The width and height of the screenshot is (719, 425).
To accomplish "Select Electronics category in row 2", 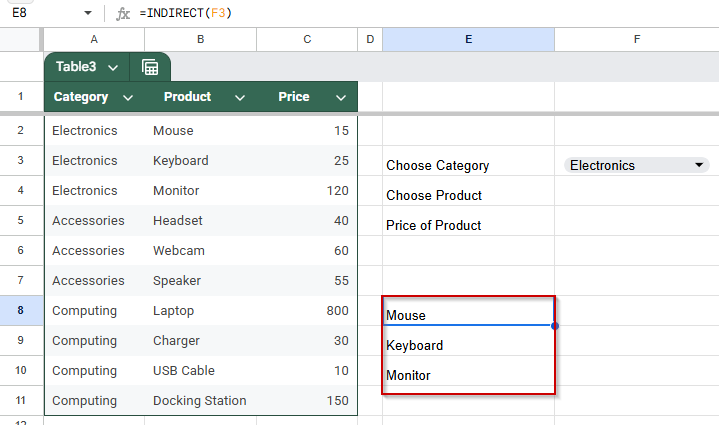I will (x=94, y=131).
